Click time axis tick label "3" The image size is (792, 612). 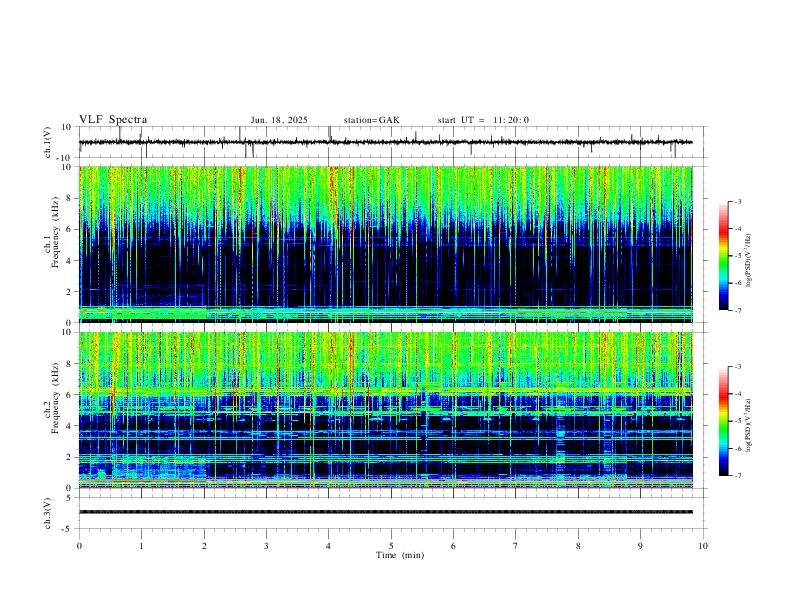tap(266, 546)
